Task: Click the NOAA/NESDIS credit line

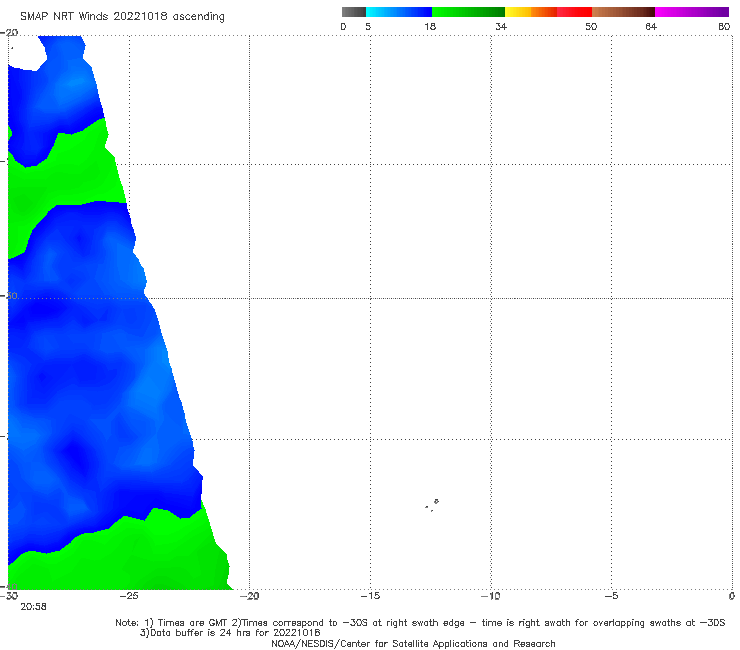Action: click(413, 644)
